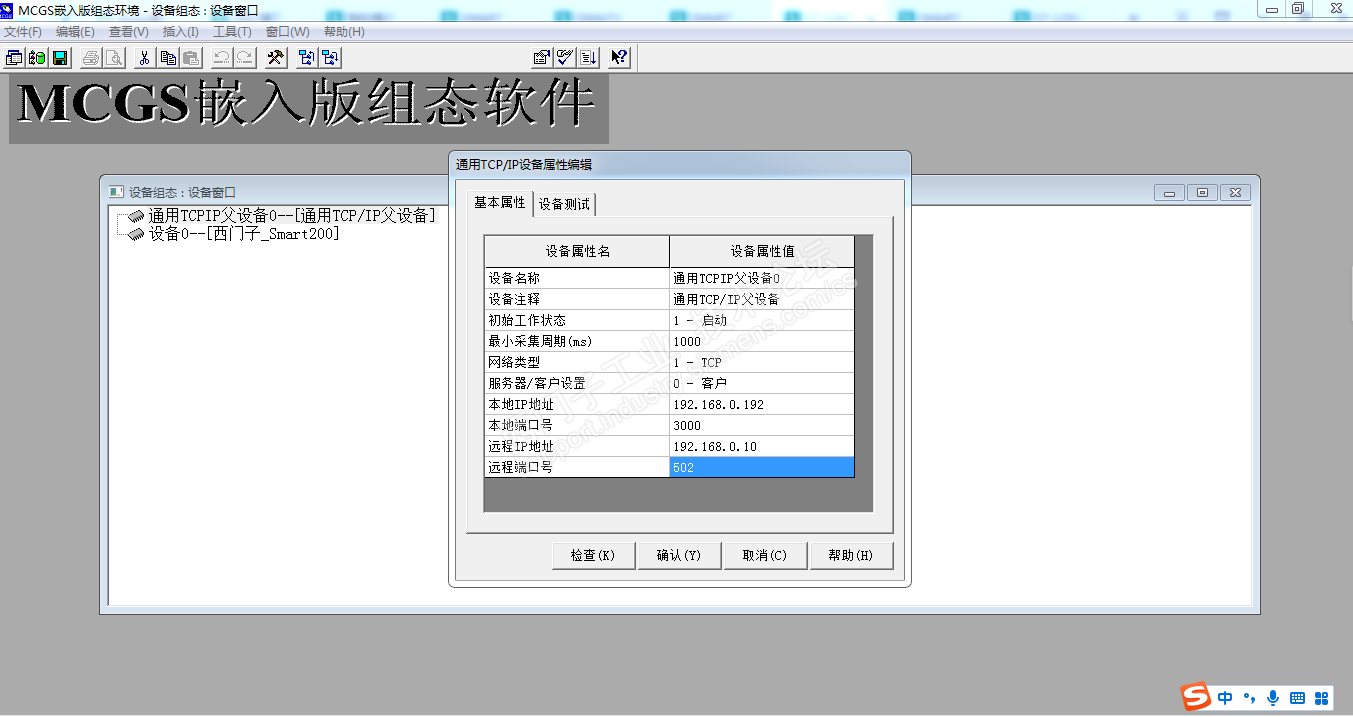The height and width of the screenshot is (717, 1353).
Task: Minimize the 设备组态 device window
Action: [1169, 193]
